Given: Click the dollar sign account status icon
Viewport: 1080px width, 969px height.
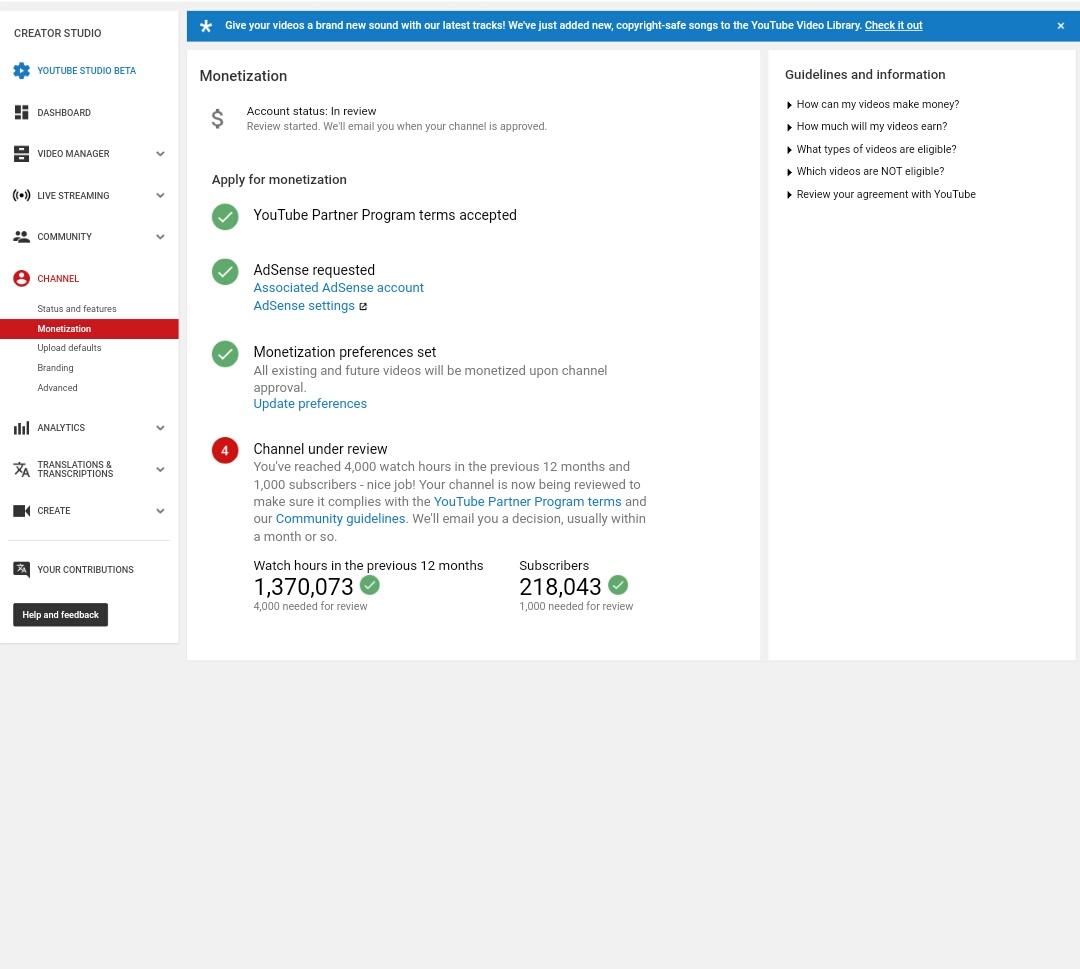Looking at the screenshot, I should point(217,118).
